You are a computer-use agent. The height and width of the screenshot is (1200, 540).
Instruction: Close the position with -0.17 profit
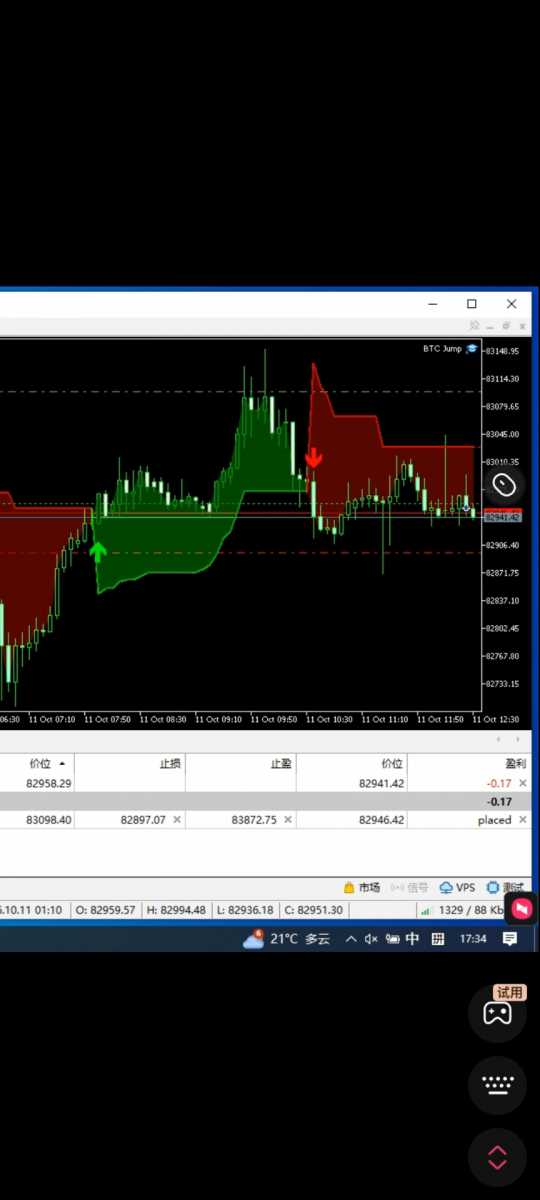pyautogui.click(x=523, y=784)
